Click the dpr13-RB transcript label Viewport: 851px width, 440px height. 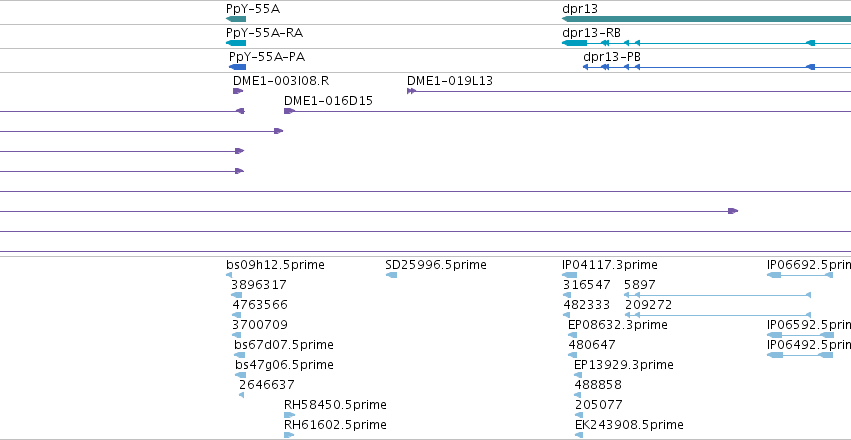[x=591, y=33]
